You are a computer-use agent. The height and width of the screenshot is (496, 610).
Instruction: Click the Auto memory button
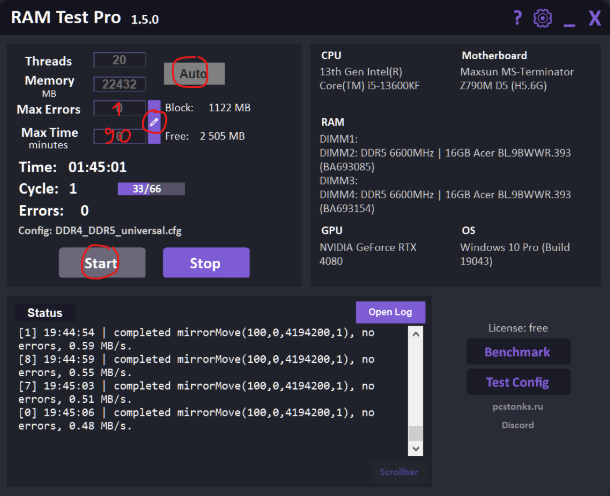194,74
